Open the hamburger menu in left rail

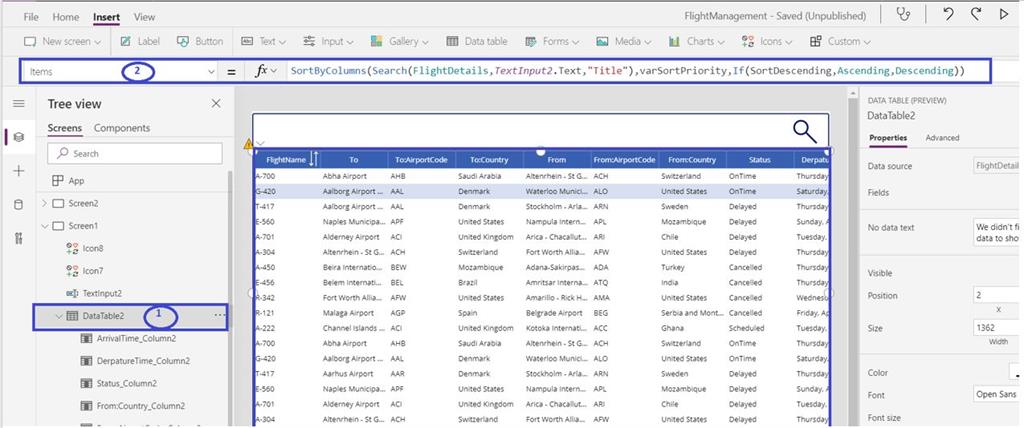(x=18, y=104)
